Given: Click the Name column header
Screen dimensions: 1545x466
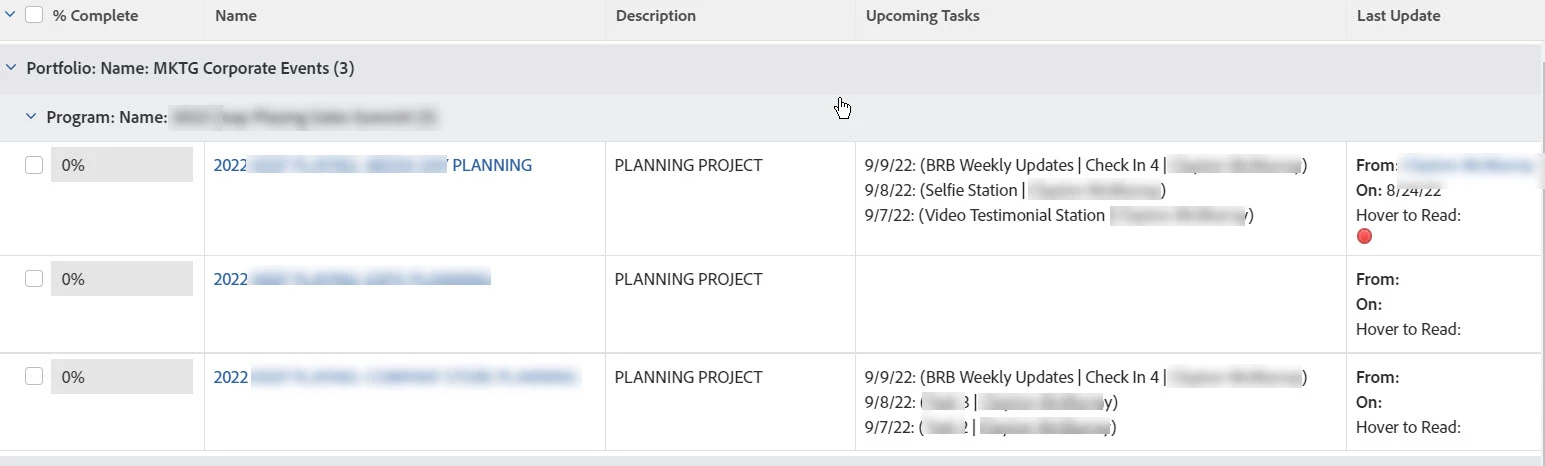Looking at the screenshot, I should [236, 16].
